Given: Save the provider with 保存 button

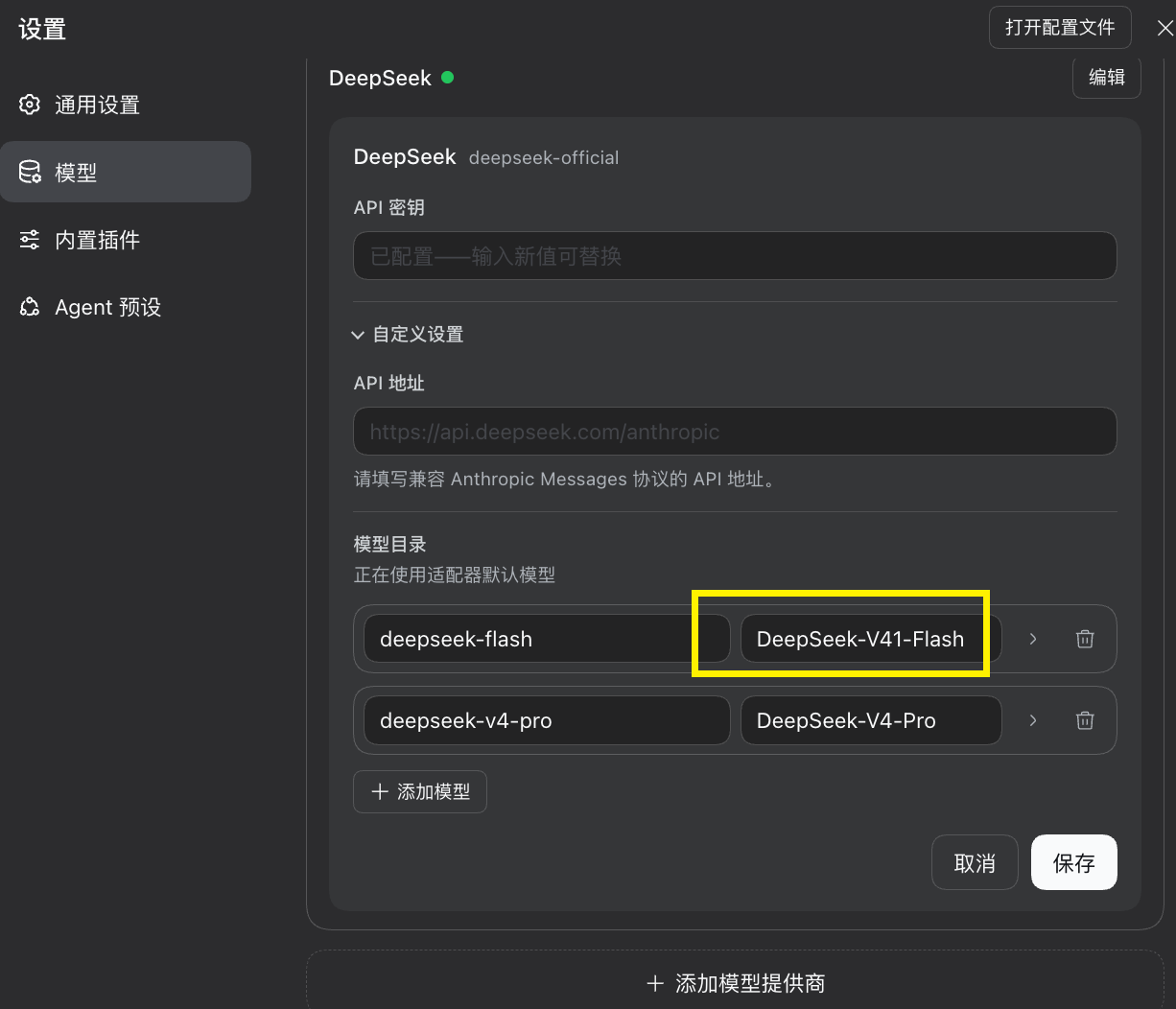Looking at the screenshot, I should [1074, 862].
